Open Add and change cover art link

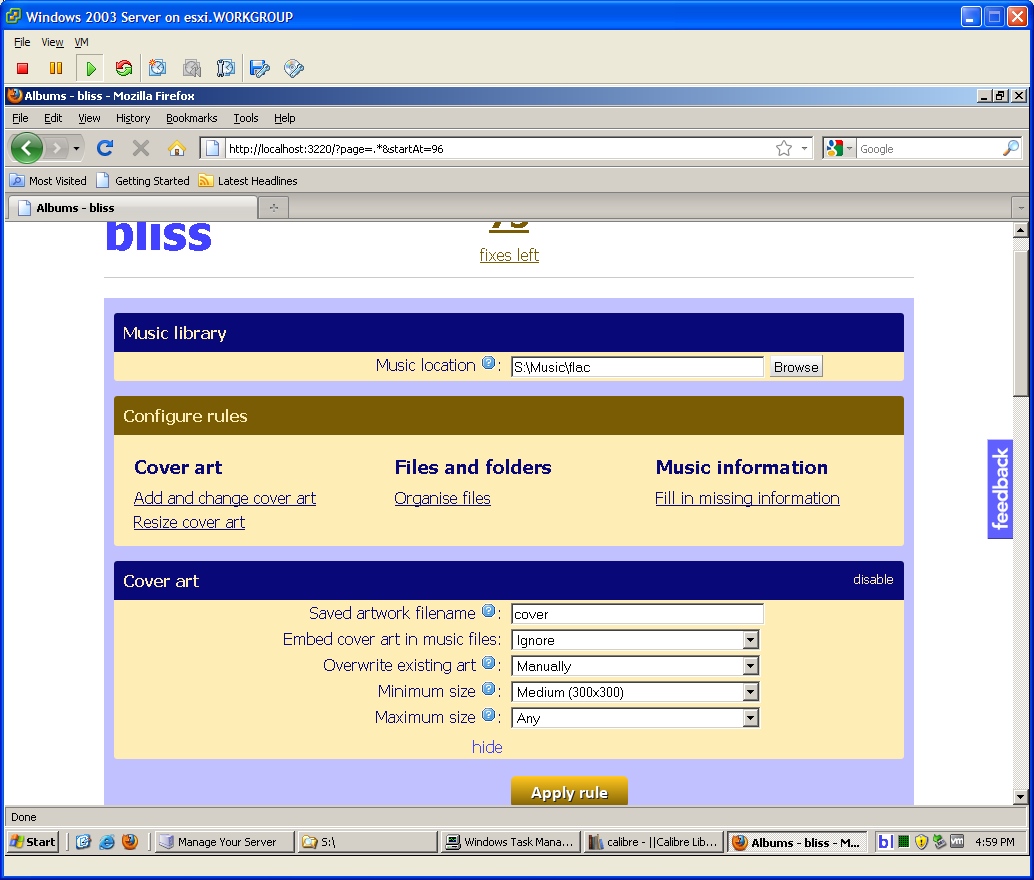click(224, 498)
